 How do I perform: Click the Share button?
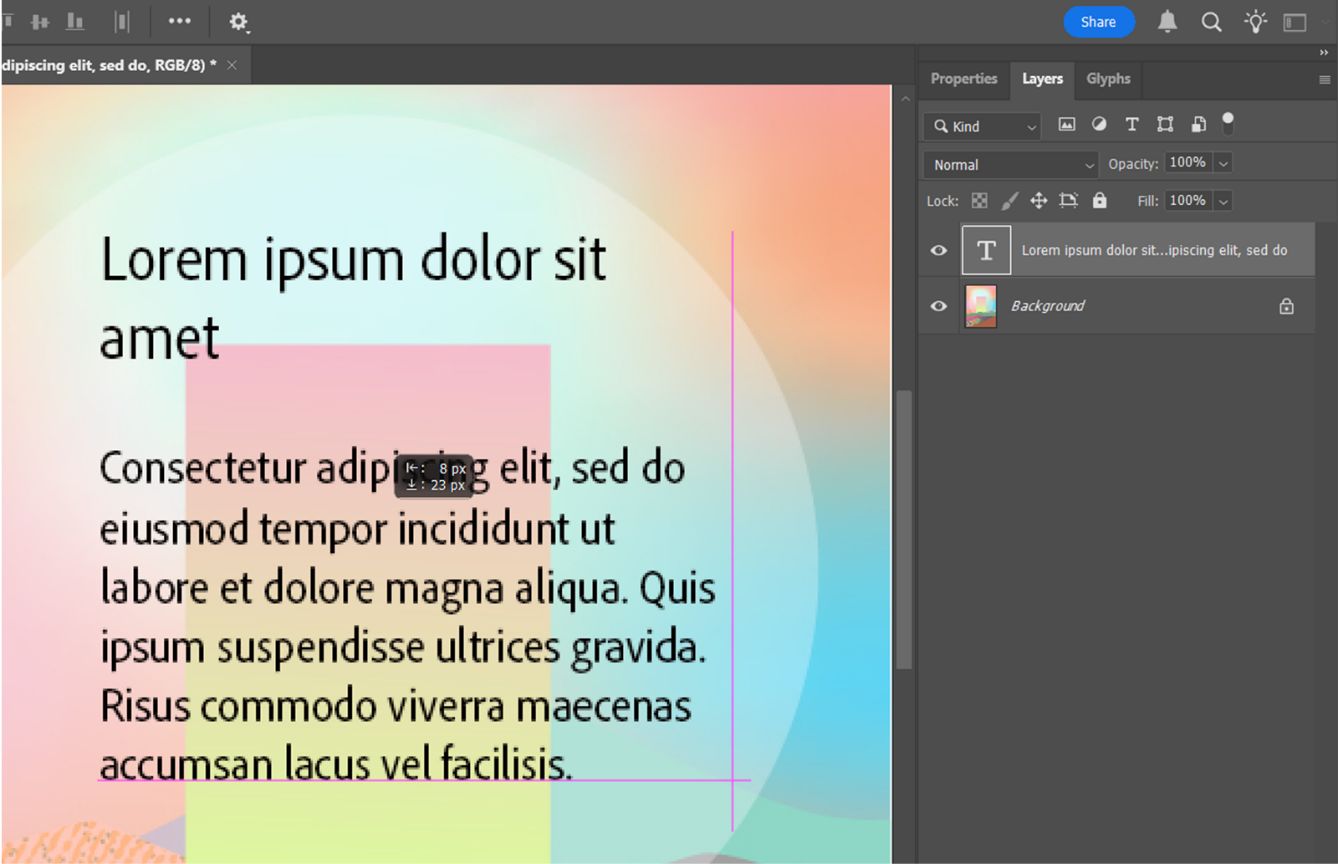pyautogui.click(x=1099, y=21)
